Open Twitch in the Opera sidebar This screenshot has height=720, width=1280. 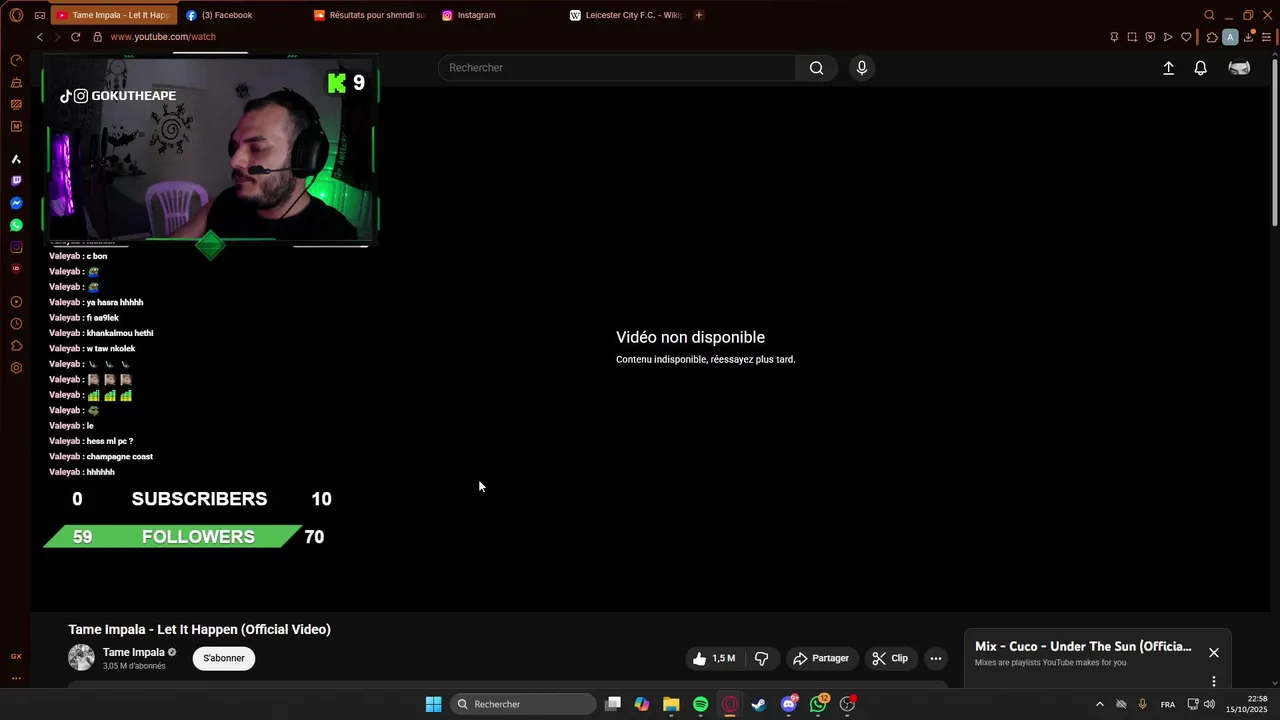click(16, 181)
